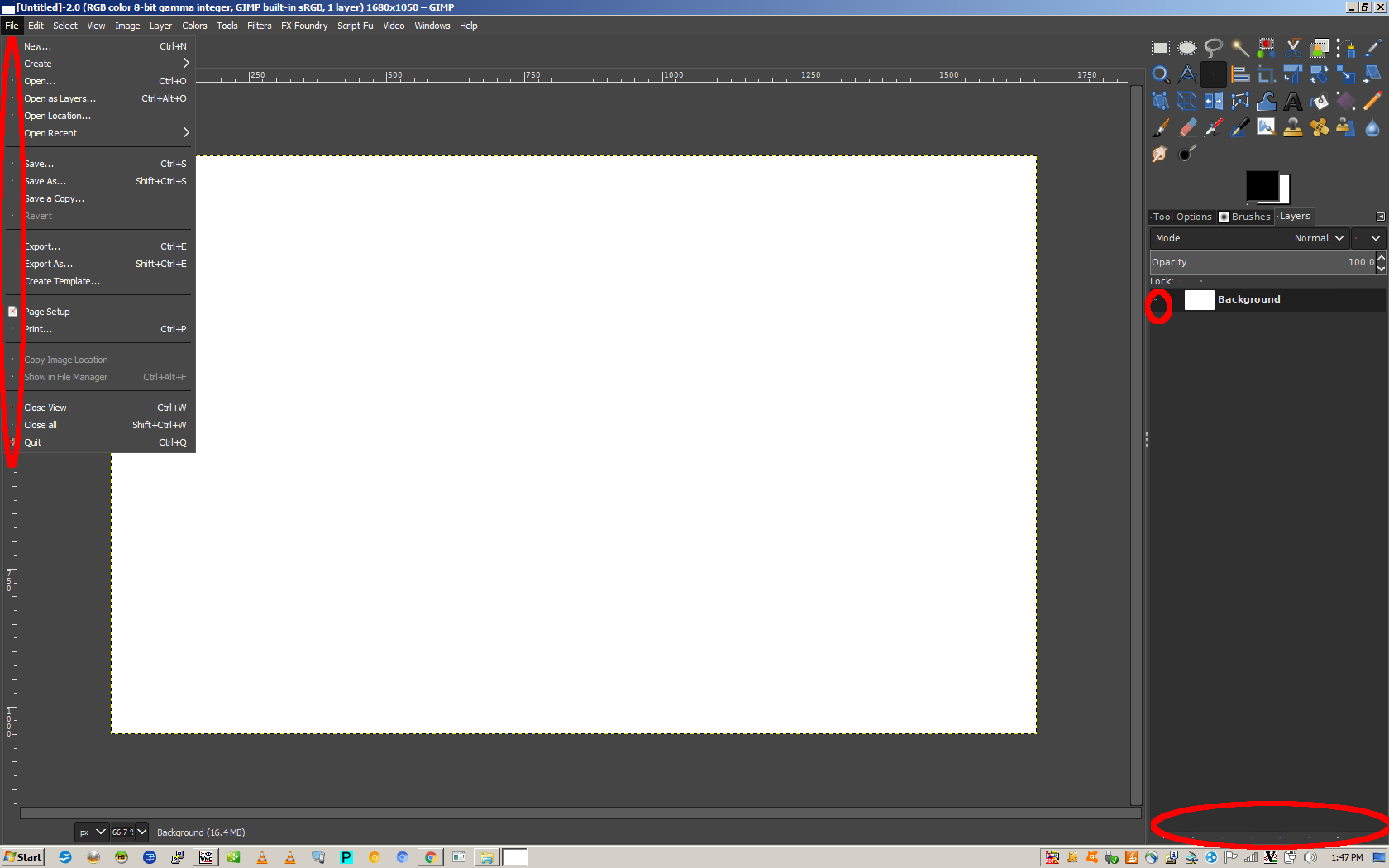Select the Eraser tool

tap(1187, 128)
